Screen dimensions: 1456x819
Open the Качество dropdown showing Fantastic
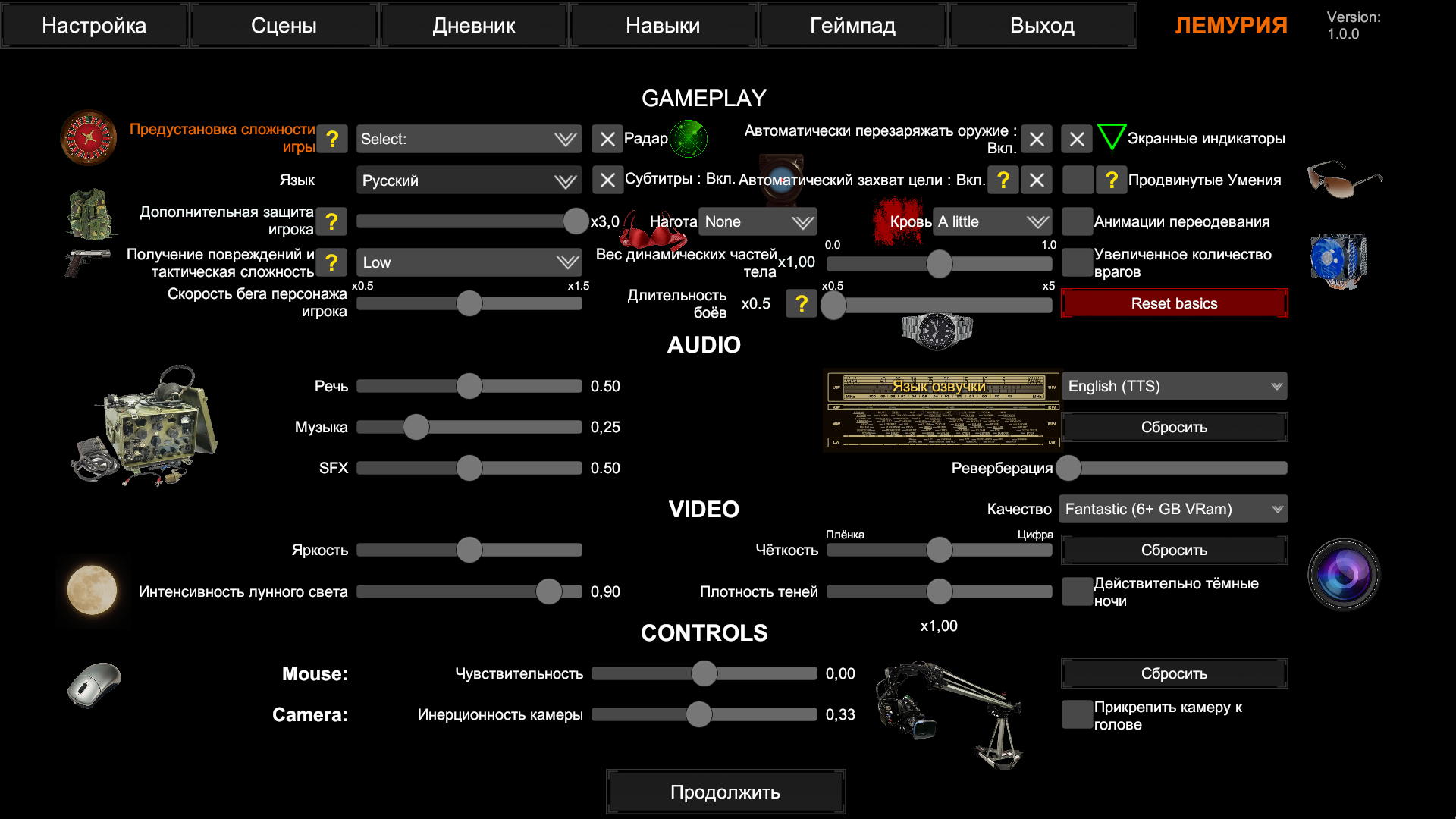tap(1173, 509)
